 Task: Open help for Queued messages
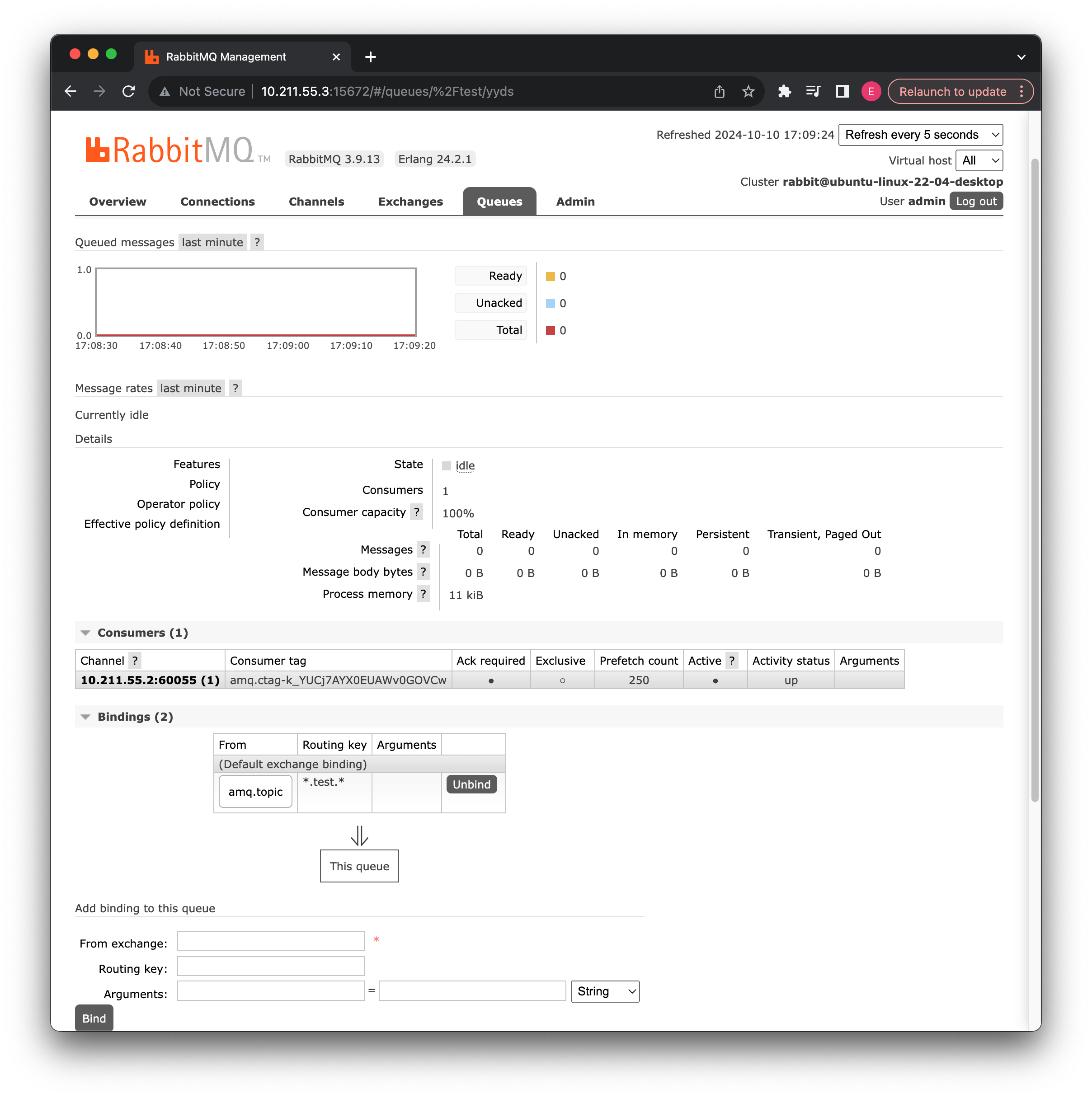tap(257, 243)
